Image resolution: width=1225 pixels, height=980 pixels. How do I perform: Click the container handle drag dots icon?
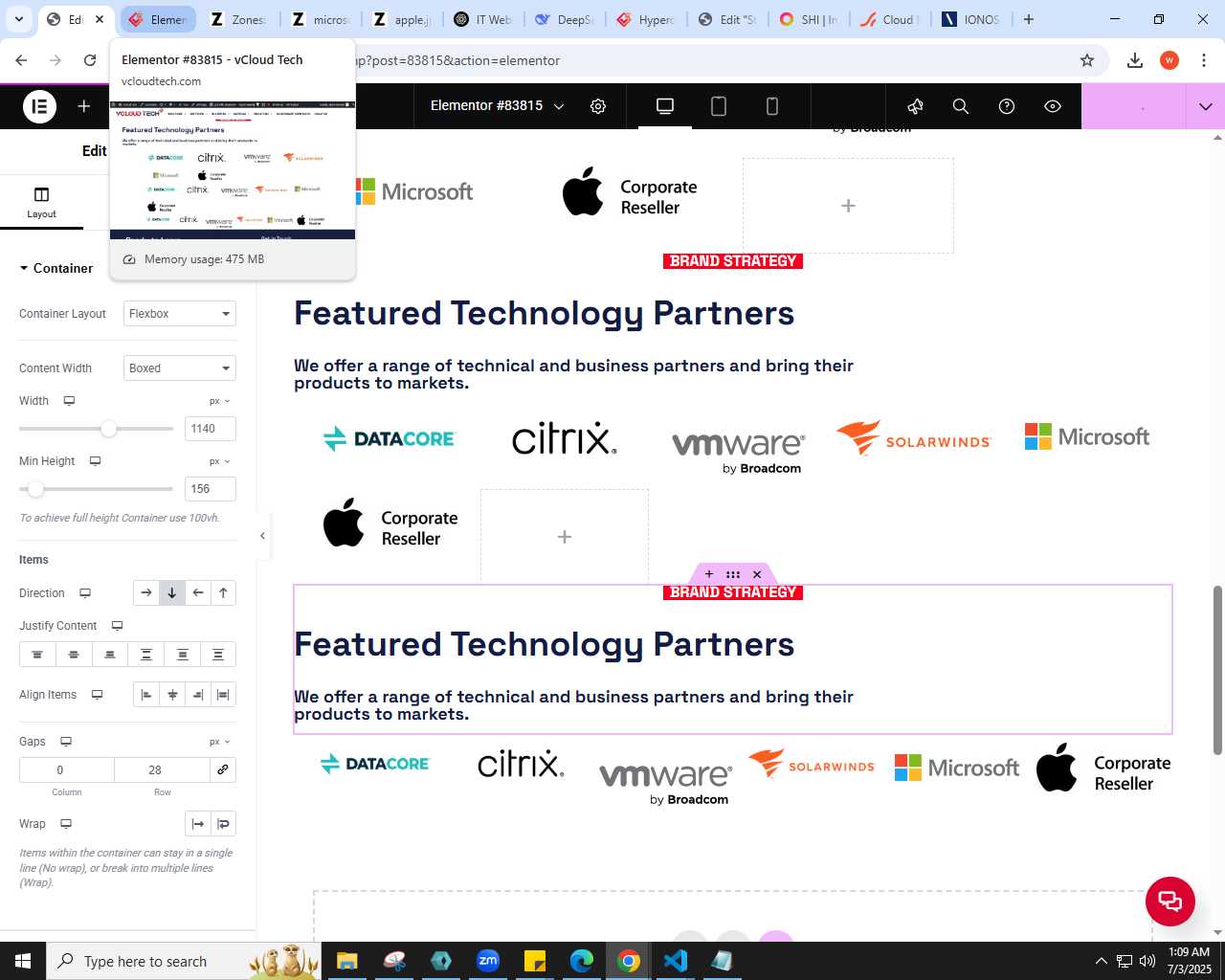click(x=733, y=574)
